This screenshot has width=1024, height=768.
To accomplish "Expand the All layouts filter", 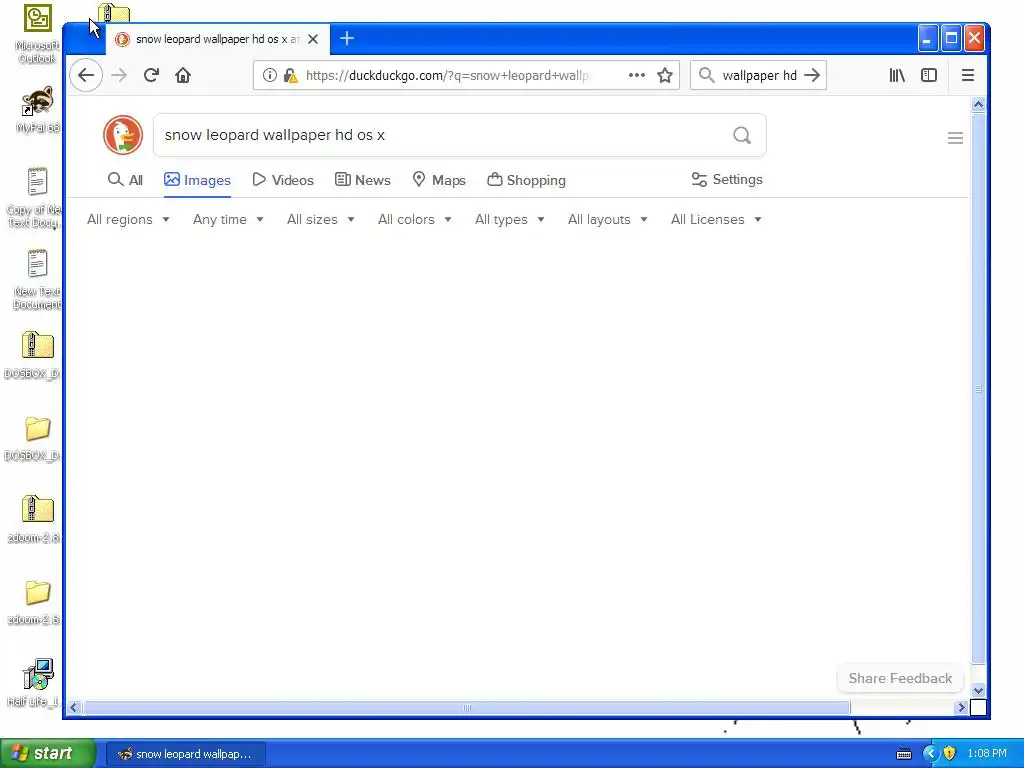I will pyautogui.click(x=607, y=219).
